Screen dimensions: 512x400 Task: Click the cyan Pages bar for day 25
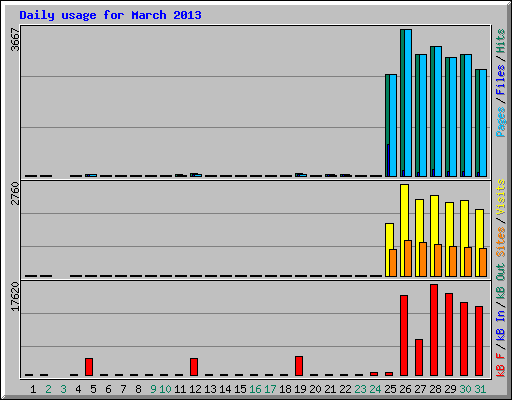click(x=393, y=125)
